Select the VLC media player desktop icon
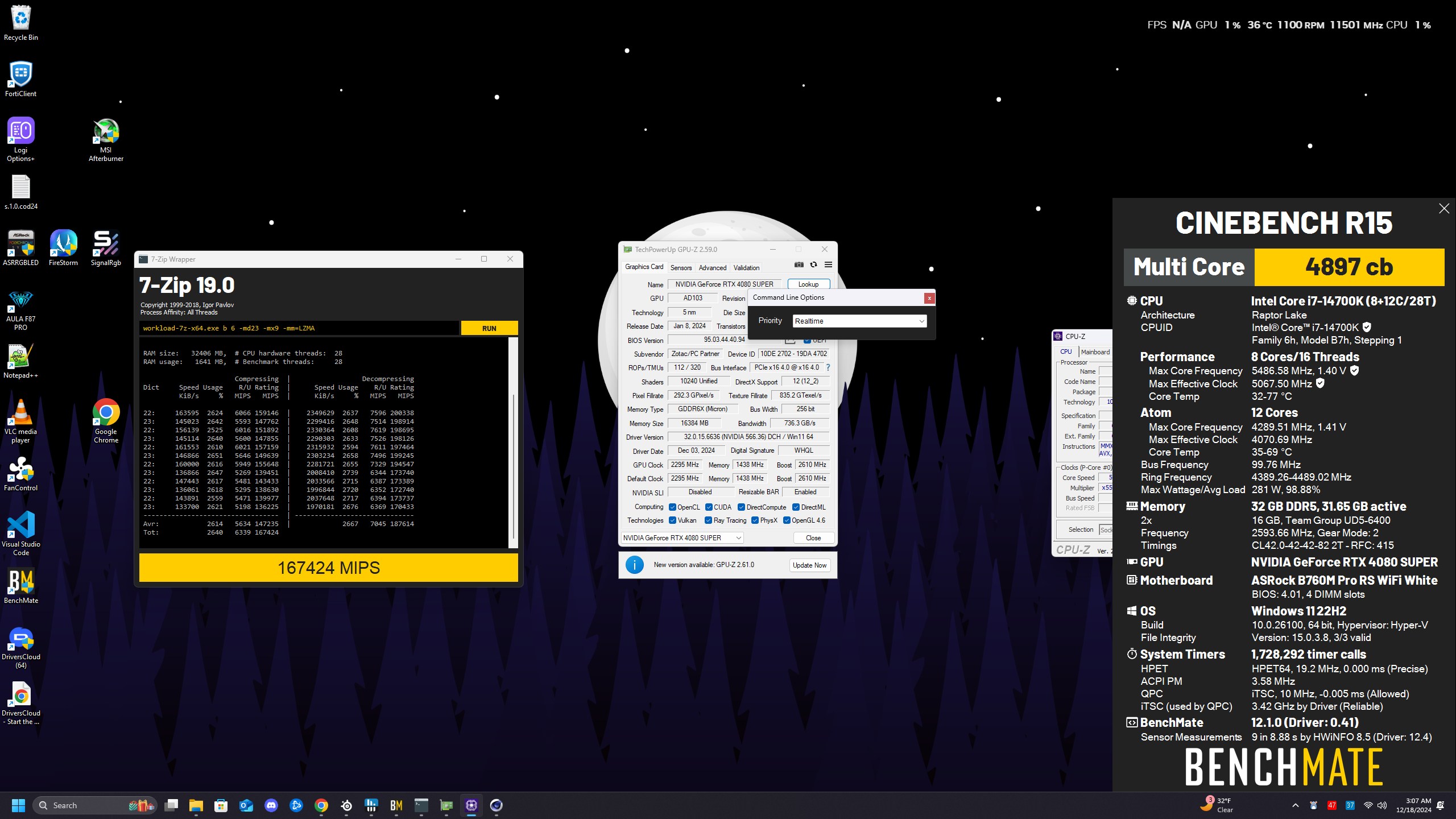 point(21,421)
